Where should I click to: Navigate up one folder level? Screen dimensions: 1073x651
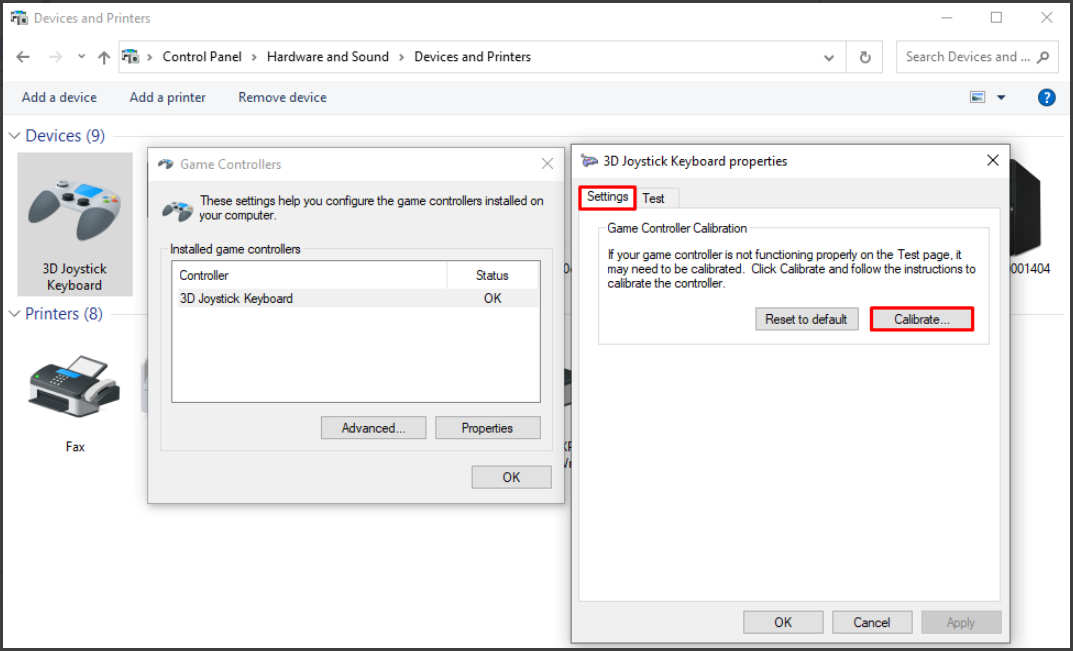[103, 57]
